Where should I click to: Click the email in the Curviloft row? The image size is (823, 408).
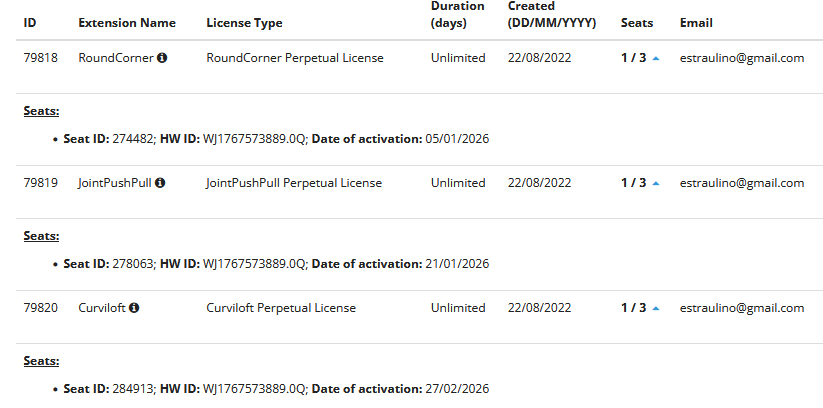pos(742,308)
